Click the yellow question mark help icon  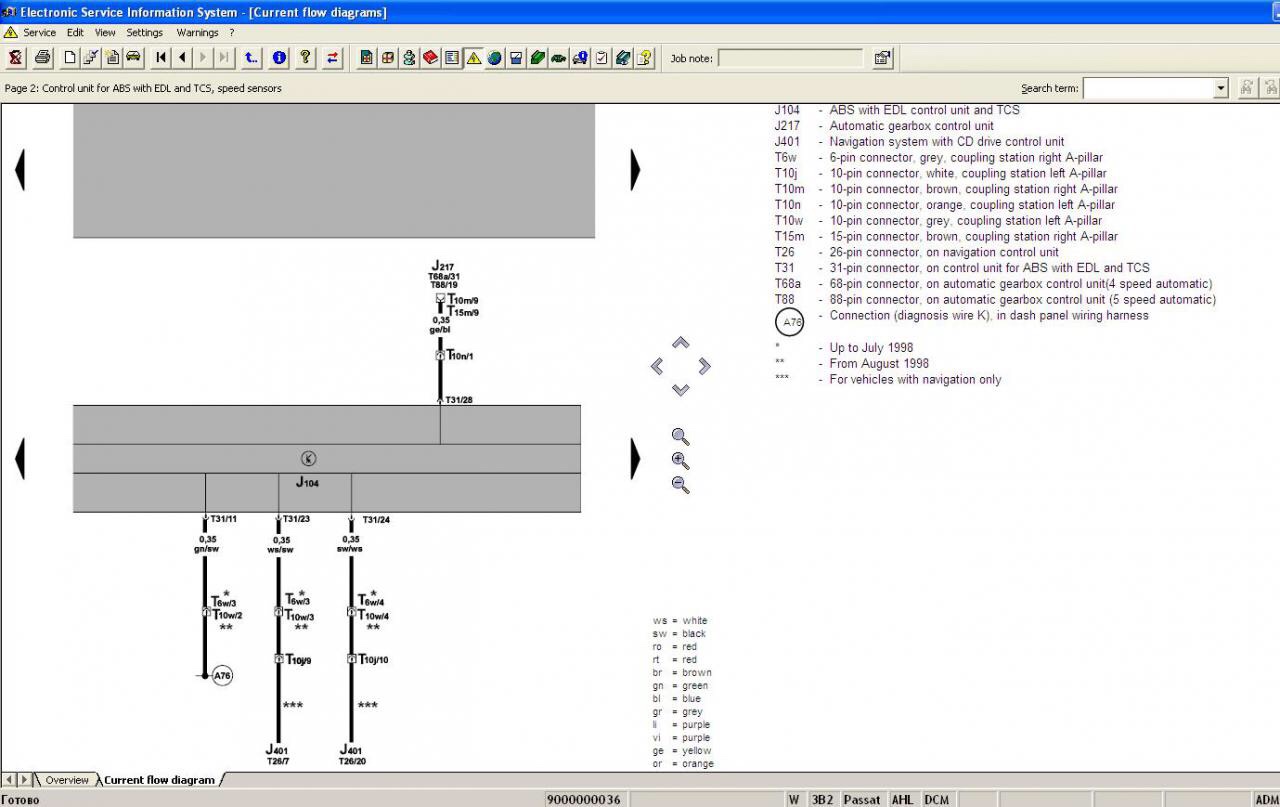pyautogui.click(x=305, y=58)
